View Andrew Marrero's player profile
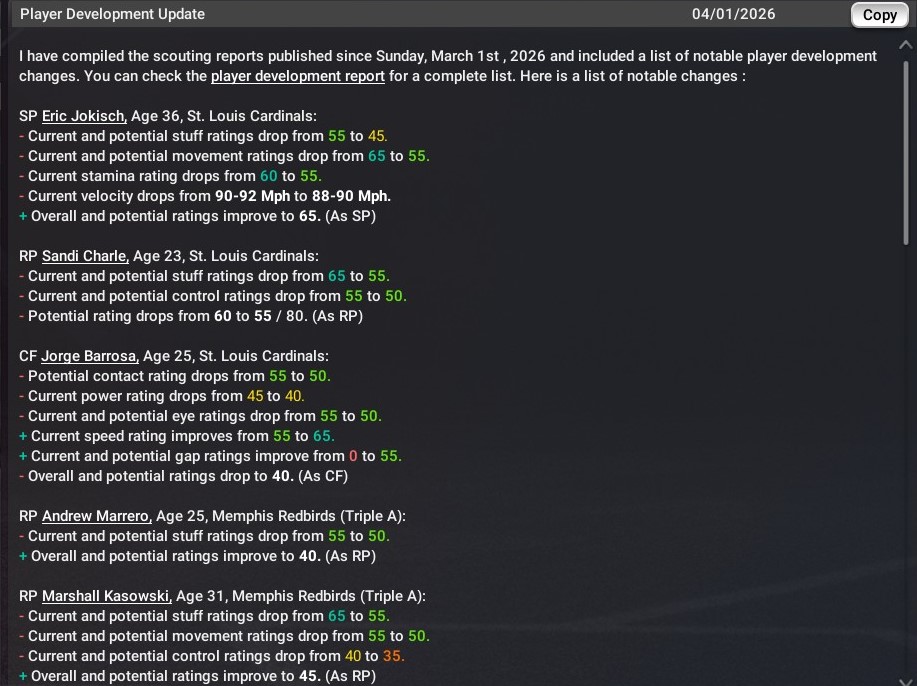Viewport: 917px width, 686px height. pyautogui.click(x=96, y=516)
